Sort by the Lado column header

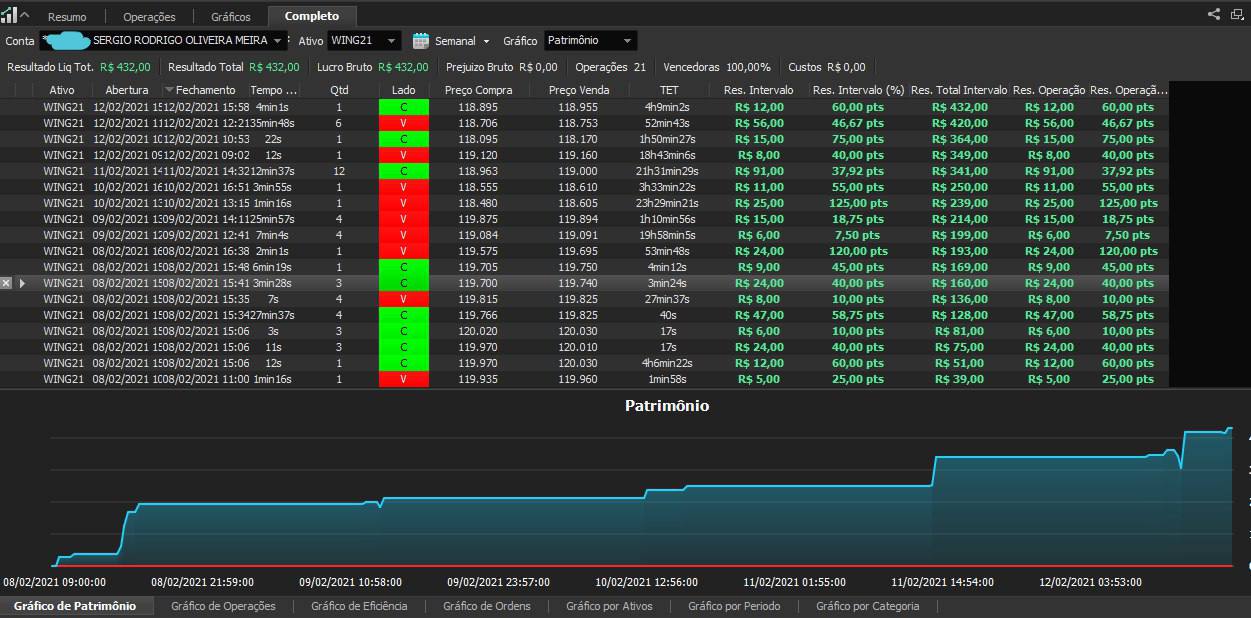pos(404,90)
